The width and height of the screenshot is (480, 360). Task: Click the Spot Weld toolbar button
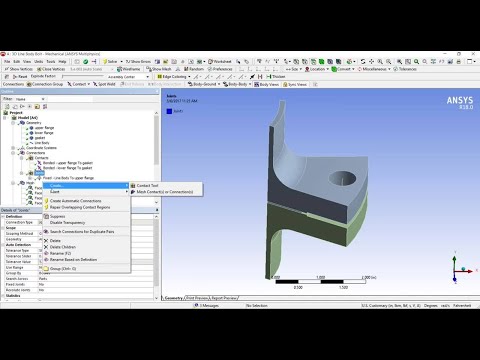point(104,84)
